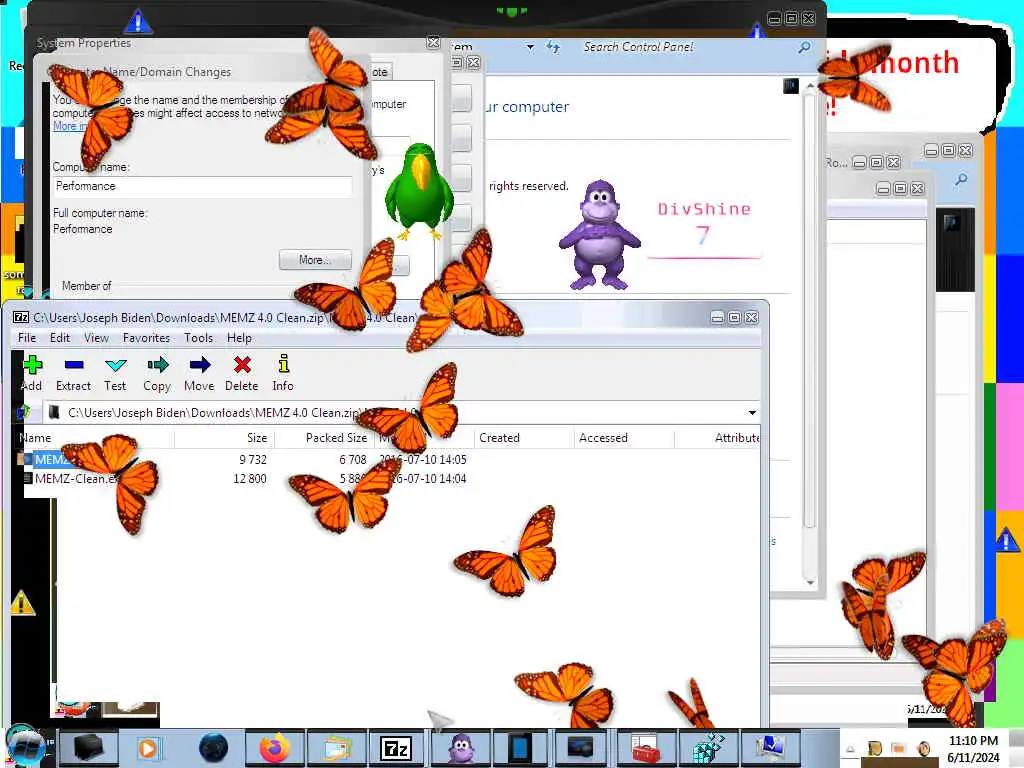The height and width of the screenshot is (768, 1024).
Task: Click the black cube taskbar icon
Action: 88,748
